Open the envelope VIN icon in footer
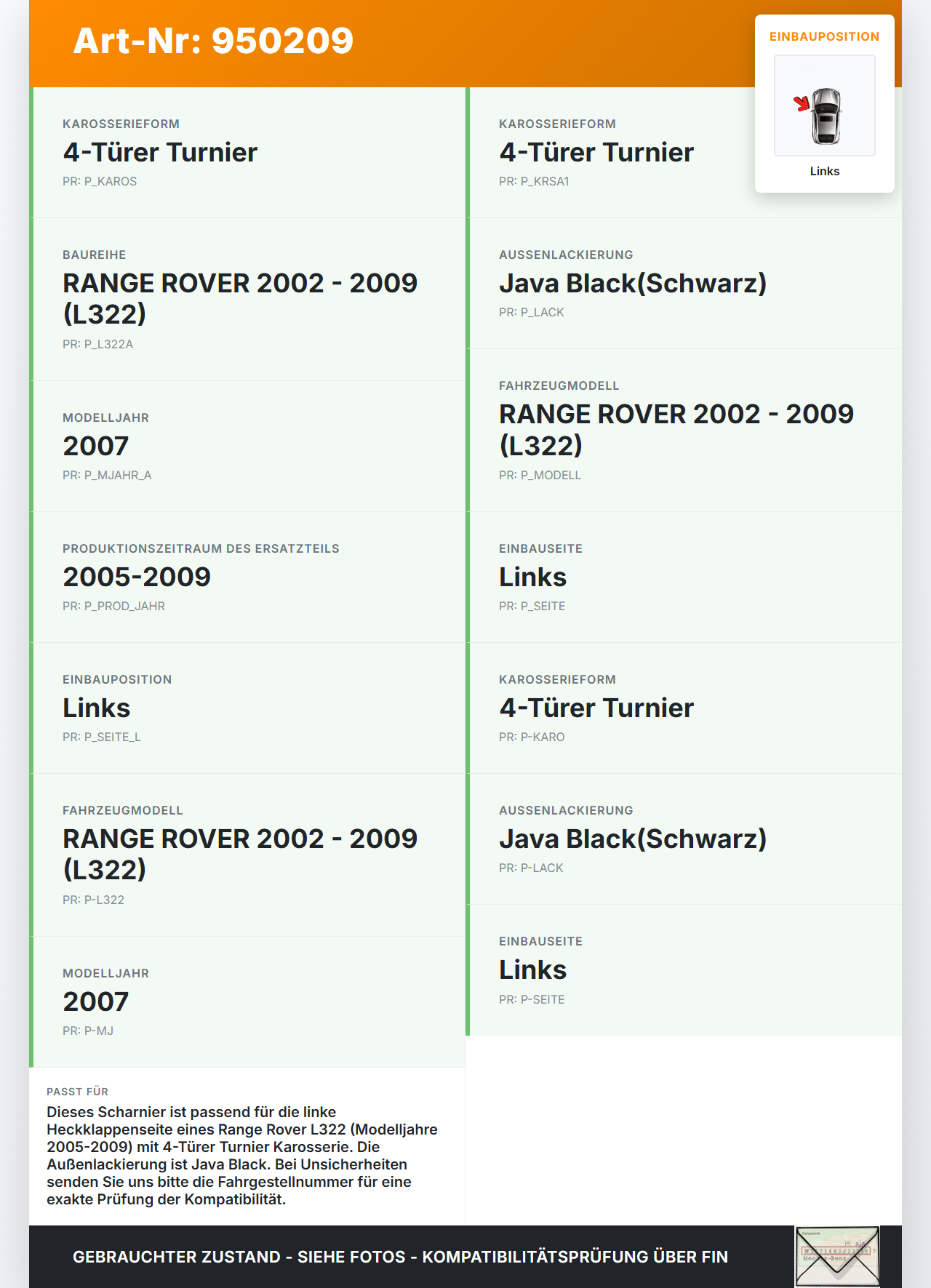The image size is (931, 1288). (837, 1256)
